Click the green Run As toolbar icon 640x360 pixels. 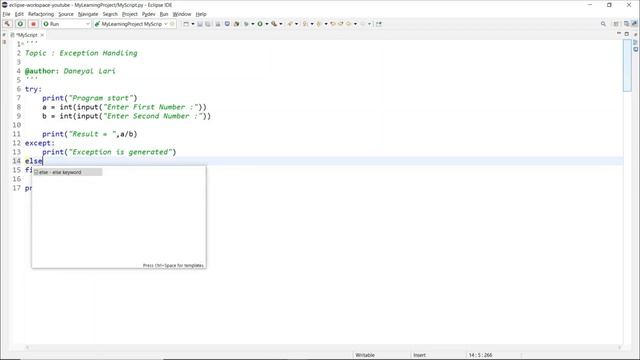coord(260,24)
